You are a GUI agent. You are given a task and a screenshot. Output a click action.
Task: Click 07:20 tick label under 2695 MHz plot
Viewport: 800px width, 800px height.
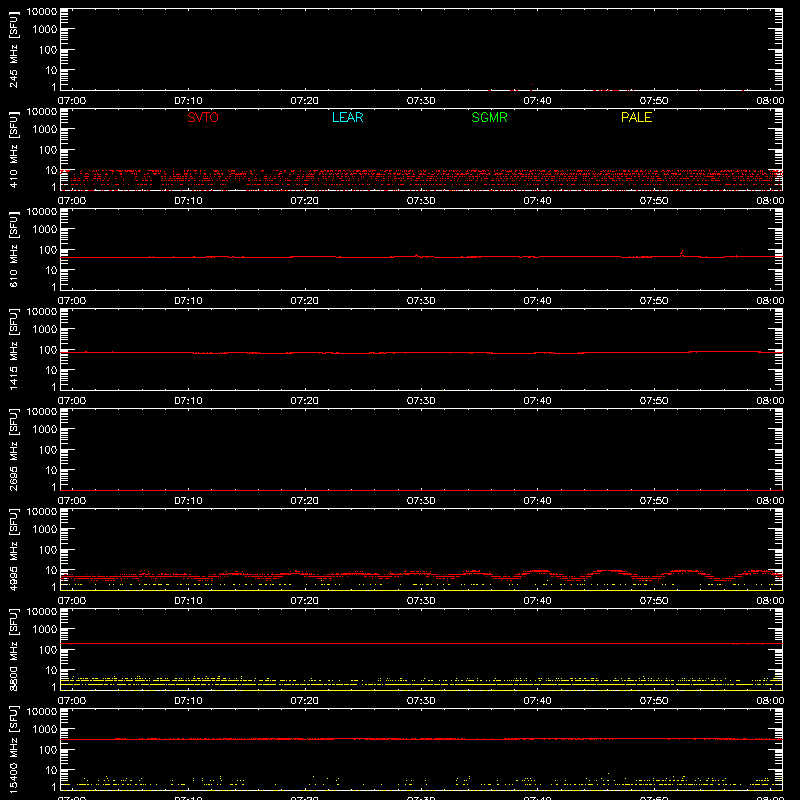(x=305, y=501)
